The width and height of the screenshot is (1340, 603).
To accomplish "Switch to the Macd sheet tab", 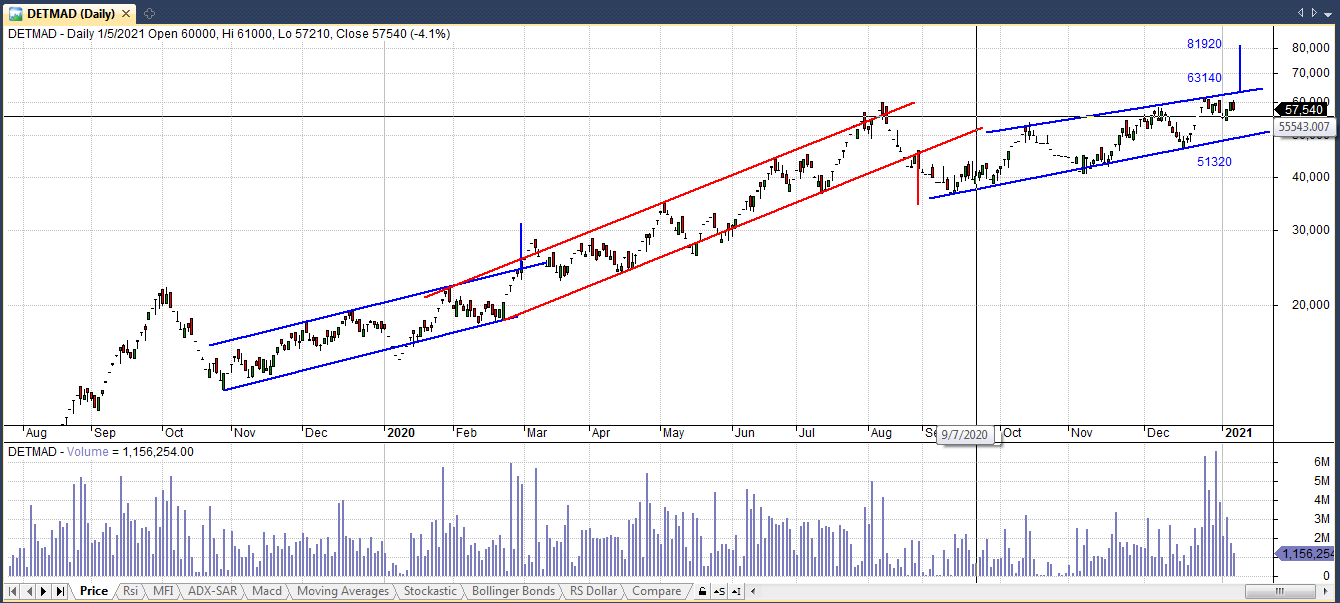I will [267, 591].
